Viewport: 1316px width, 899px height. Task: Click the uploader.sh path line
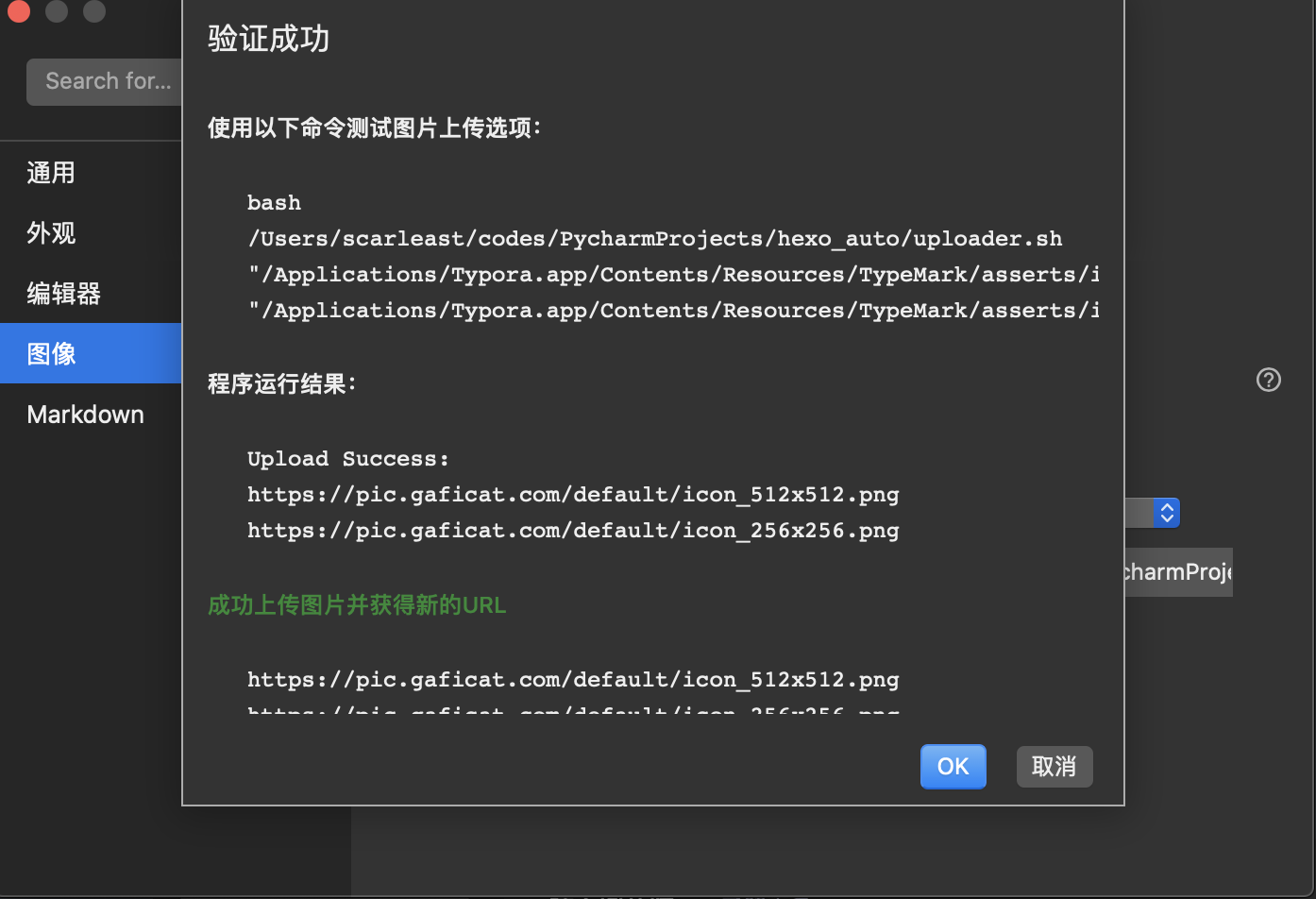(654, 239)
